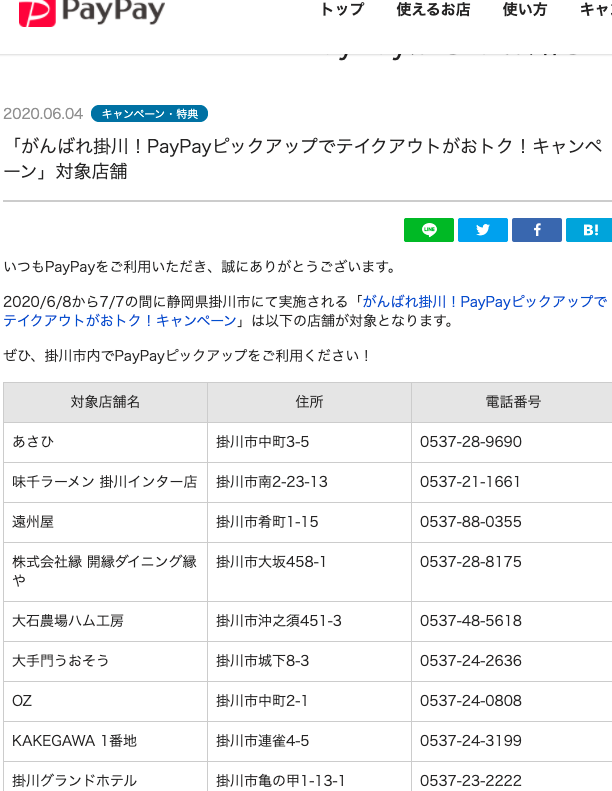
Task: Select address 掛川市肴町1-15
Action: 267,522
